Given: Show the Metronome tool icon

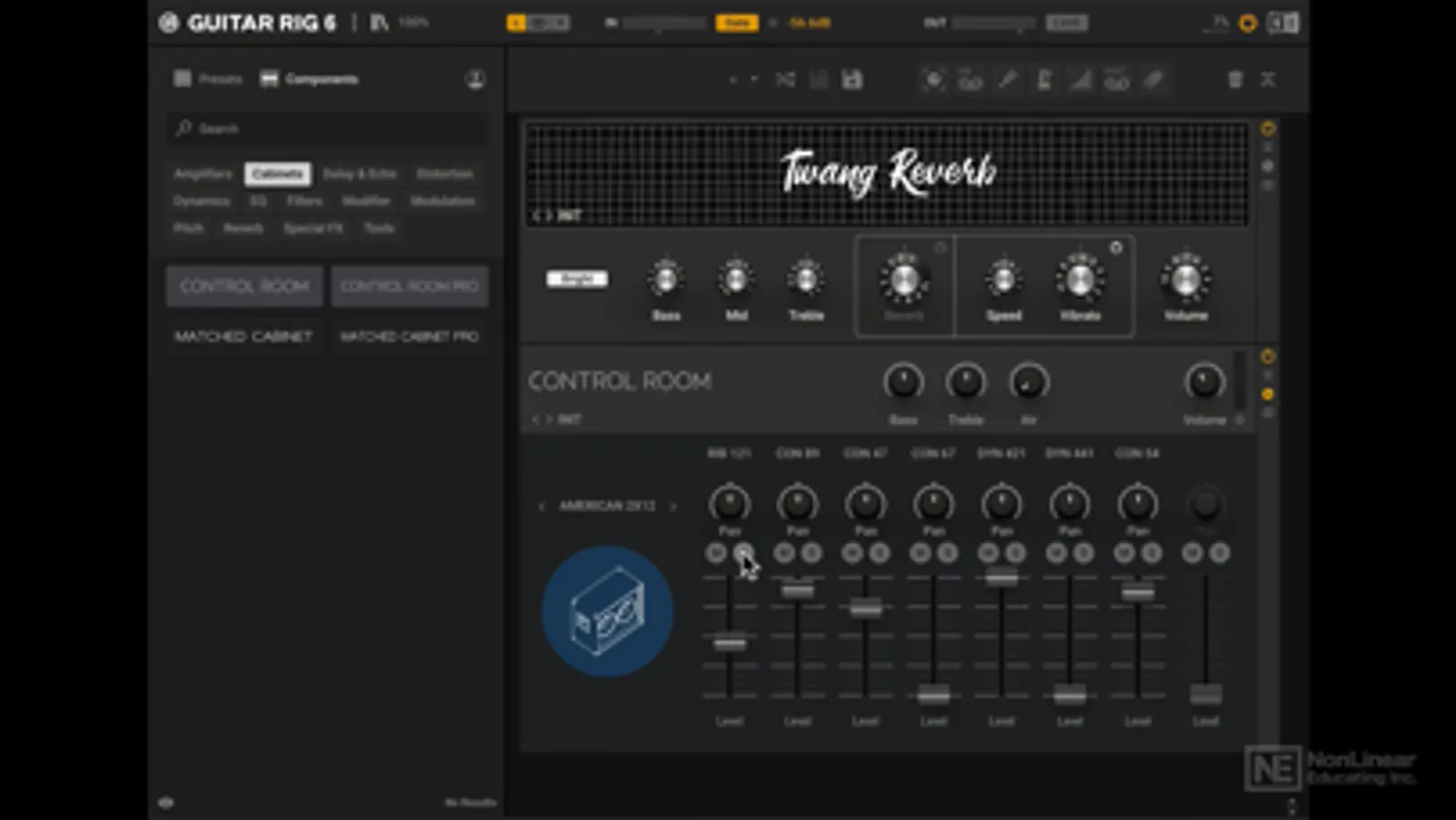Looking at the screenshot, I should click(x=1044, y=80).
